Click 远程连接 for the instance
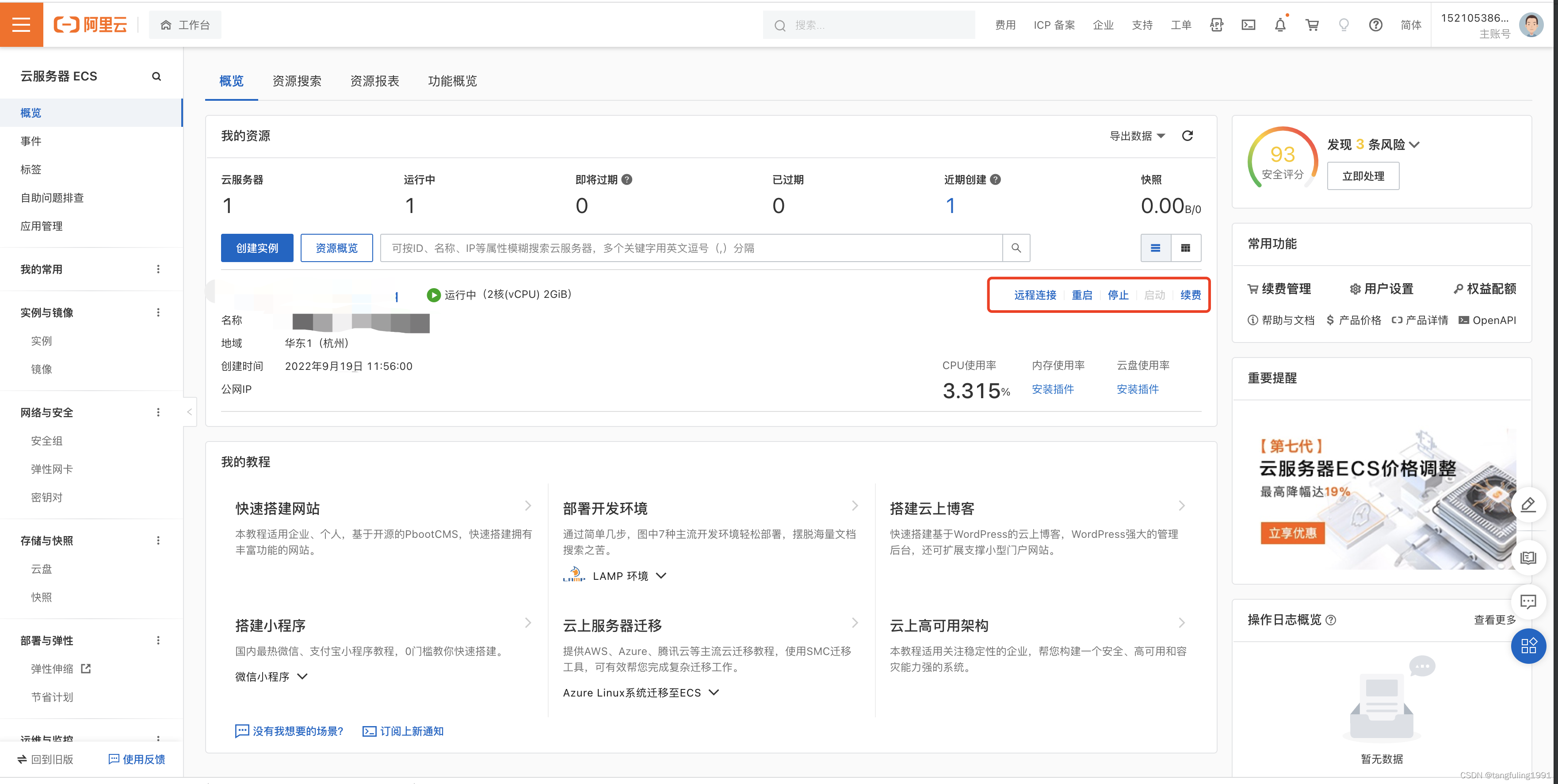The width and height of the screenshot is (1558, 784). click(x=1035, y=295)
